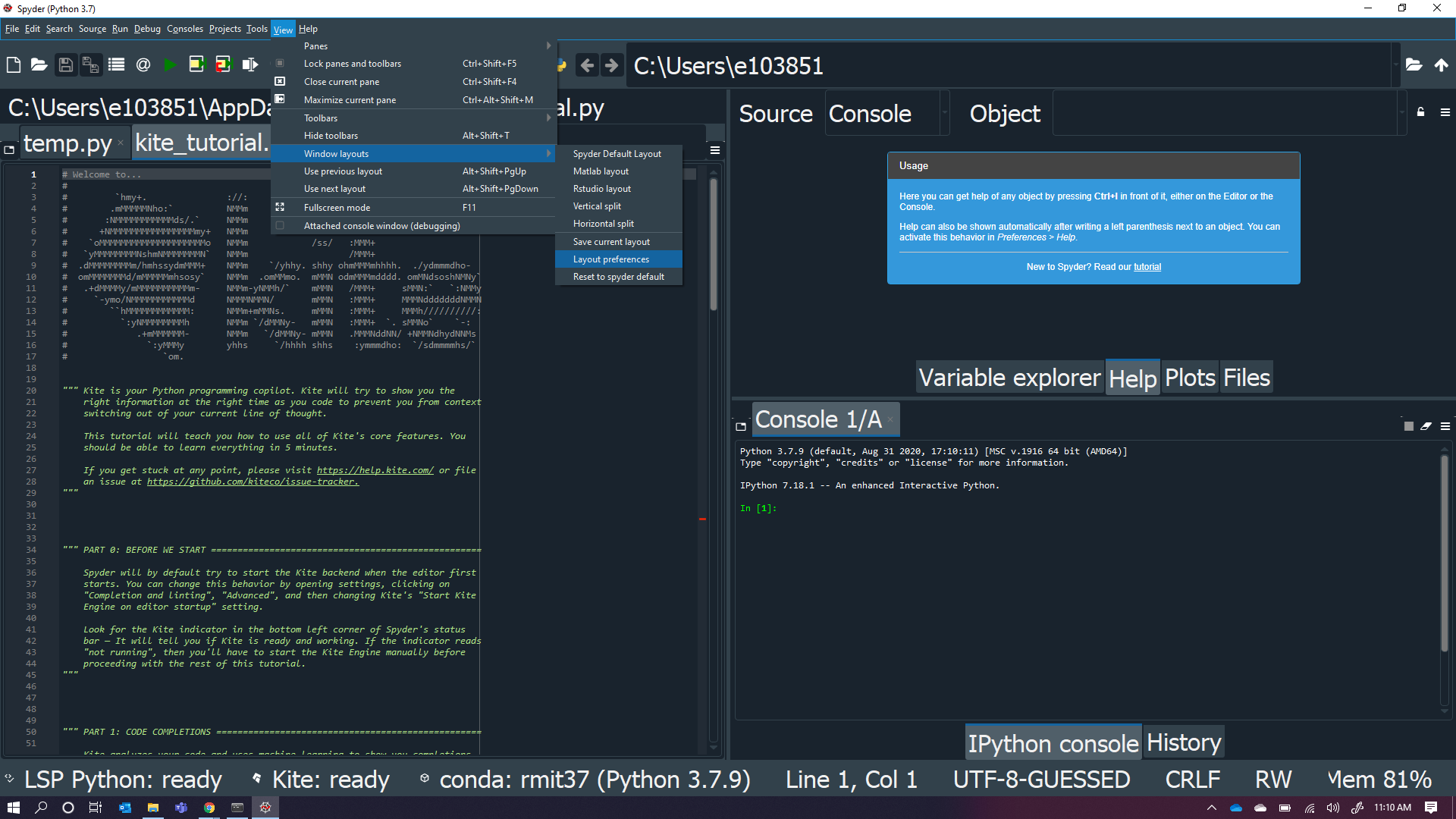Click the editor browse tabs icon

[x=9, y=150]
